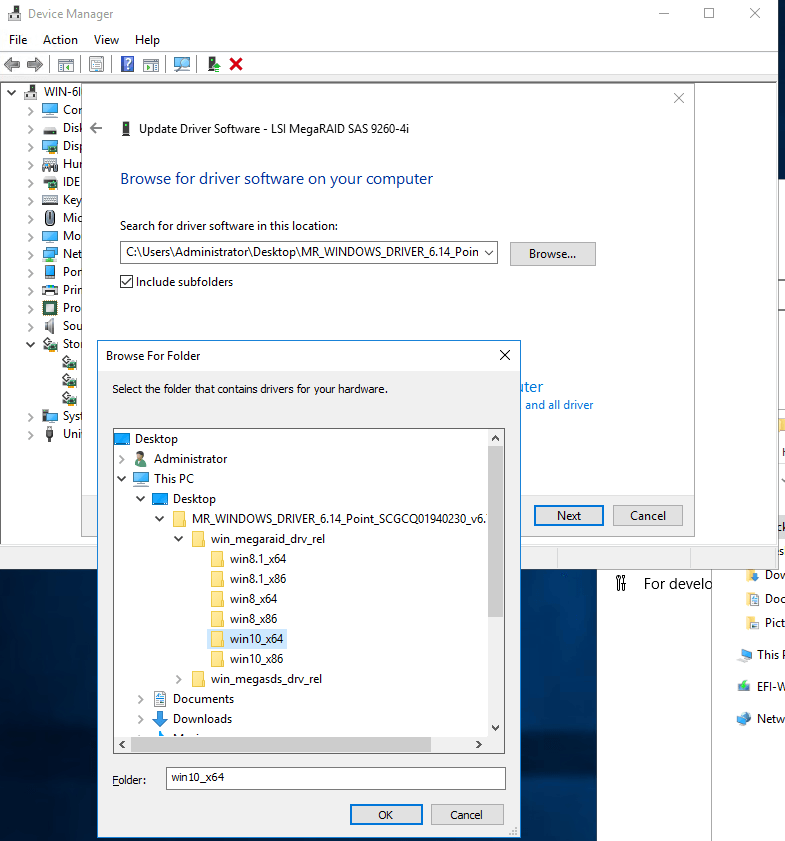
Task: Open the View menu
Action: coord(106,40)
